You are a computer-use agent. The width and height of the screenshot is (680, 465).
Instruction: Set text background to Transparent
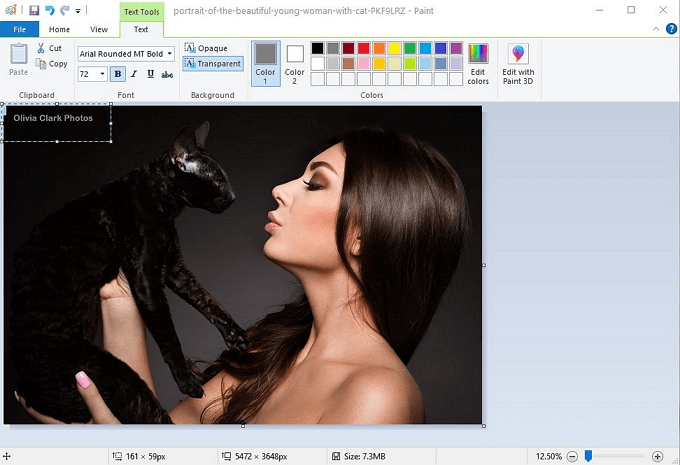(212, 64)
